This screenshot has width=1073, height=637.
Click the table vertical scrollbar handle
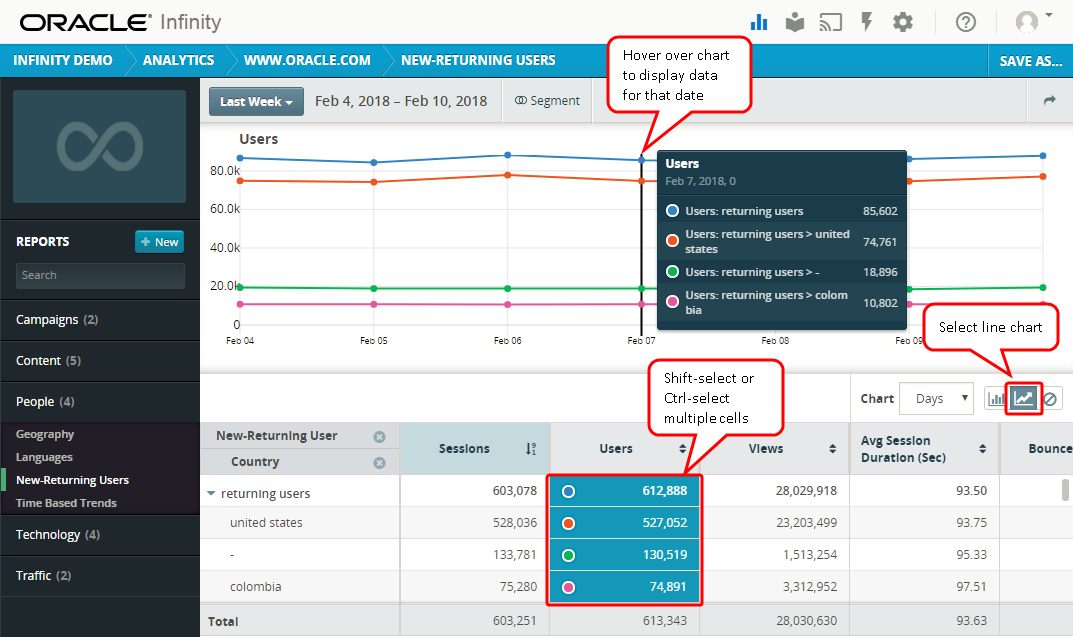click(x=1065, y=490)
